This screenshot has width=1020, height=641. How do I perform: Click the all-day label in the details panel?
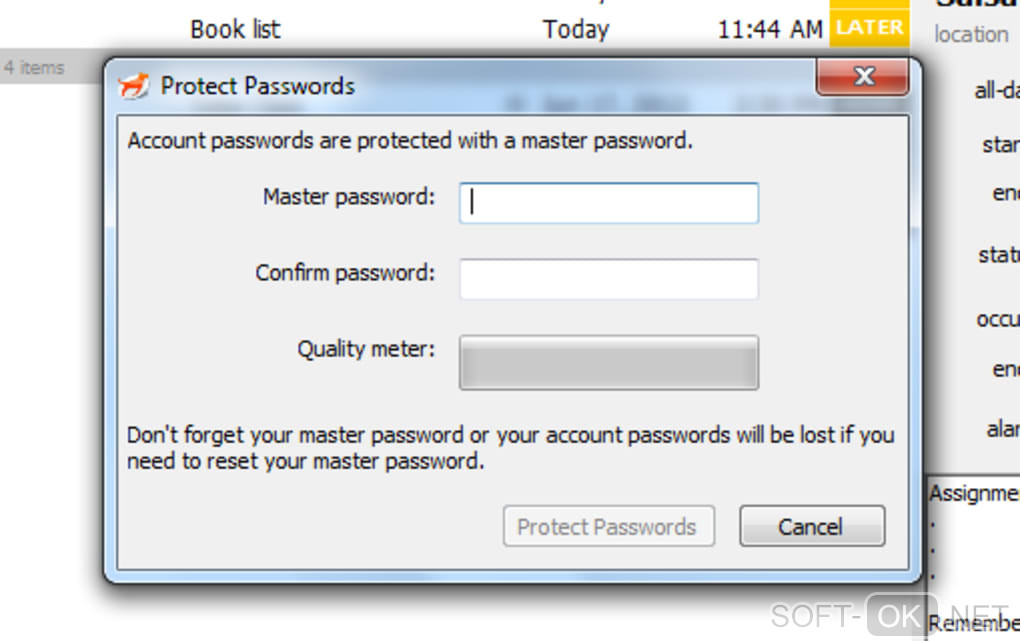tap(996, 91)
